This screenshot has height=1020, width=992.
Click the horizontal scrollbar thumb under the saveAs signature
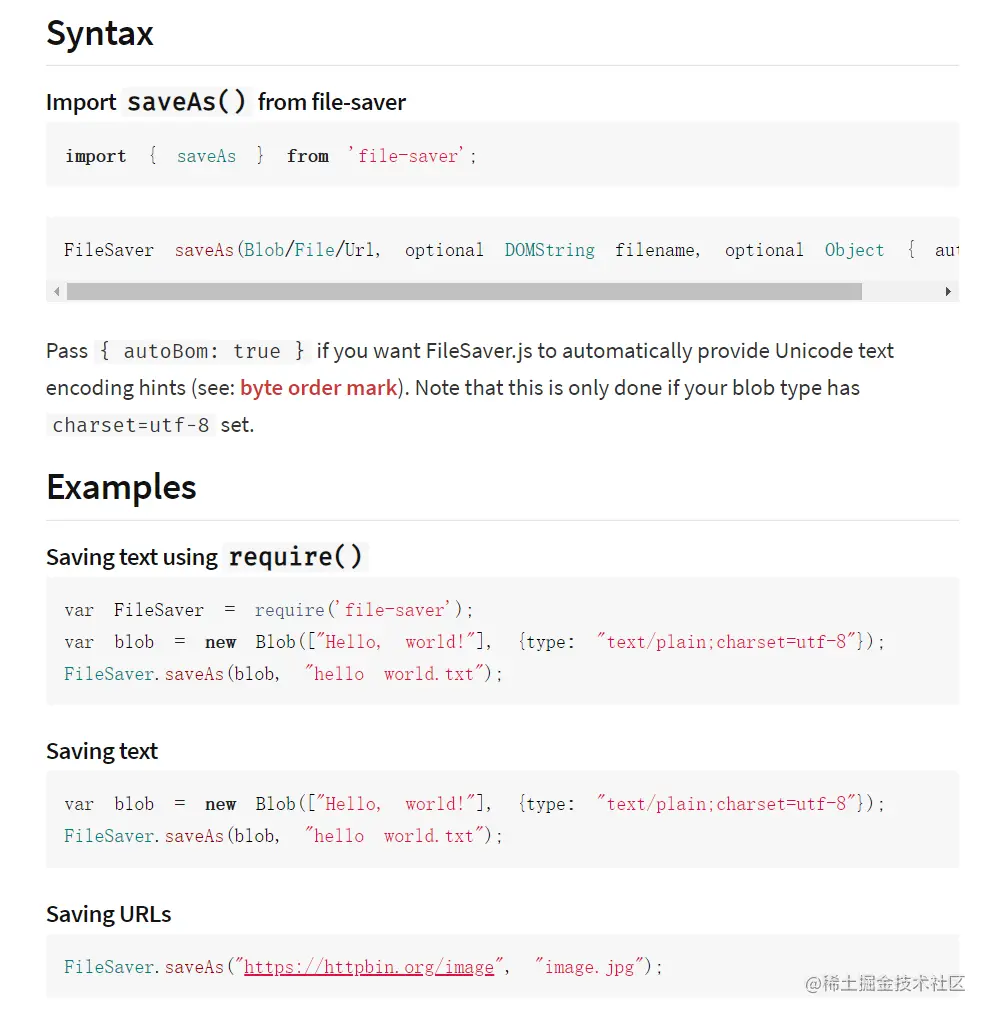[464, 292]
